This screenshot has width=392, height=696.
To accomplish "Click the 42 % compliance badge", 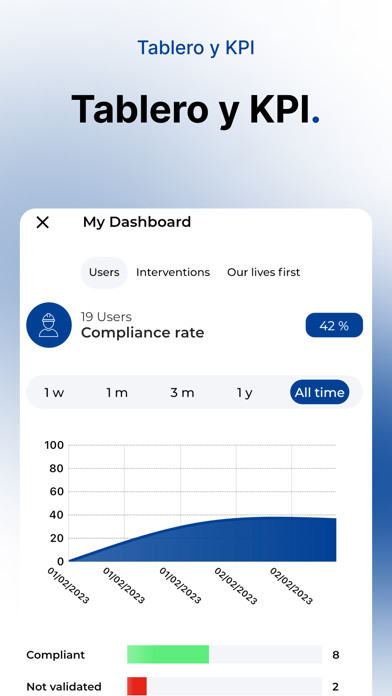I will (334, 325).
